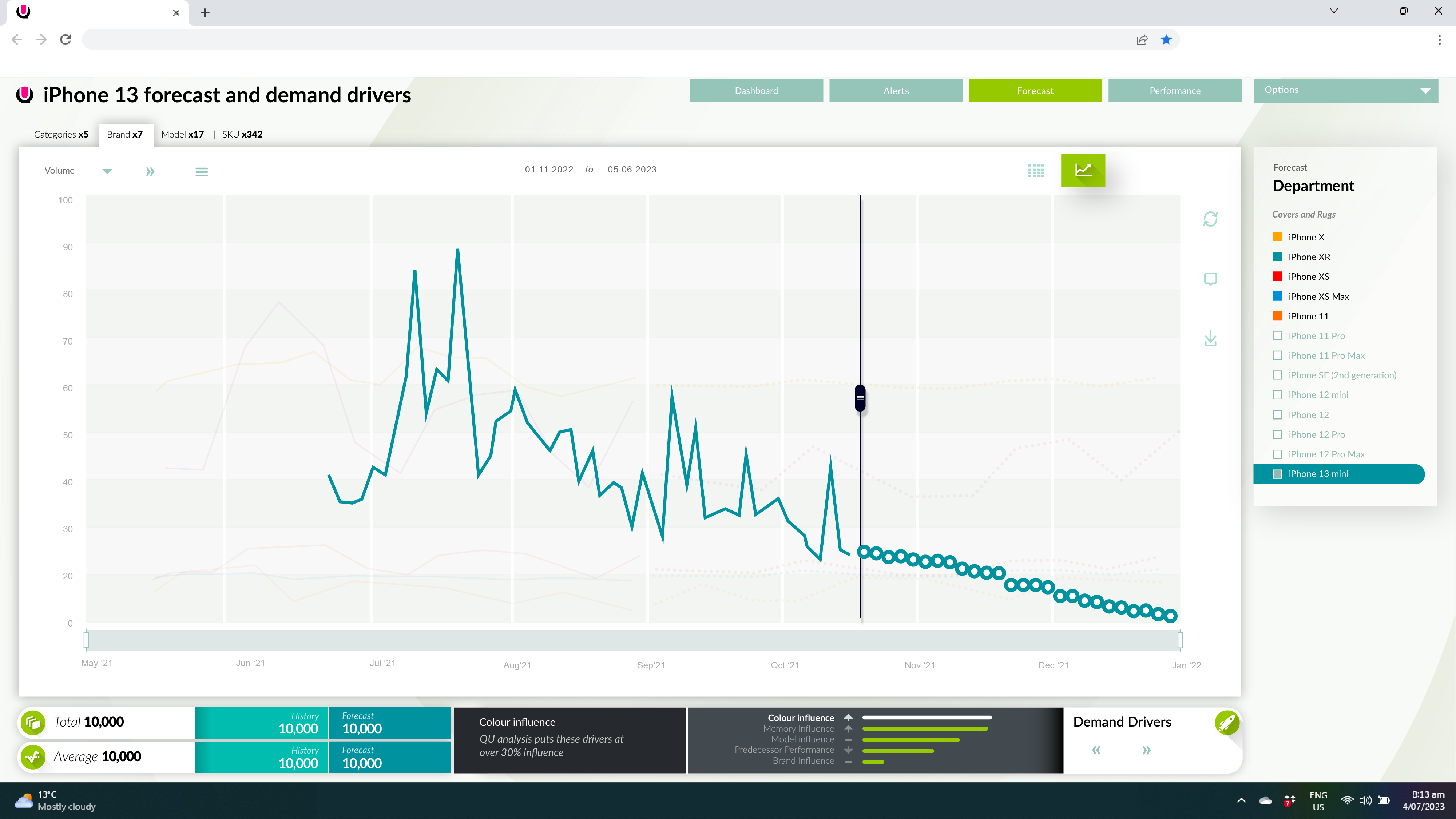Open language ENG US switcher
The image size is (1456, 819).
[x=1318, y=801]
